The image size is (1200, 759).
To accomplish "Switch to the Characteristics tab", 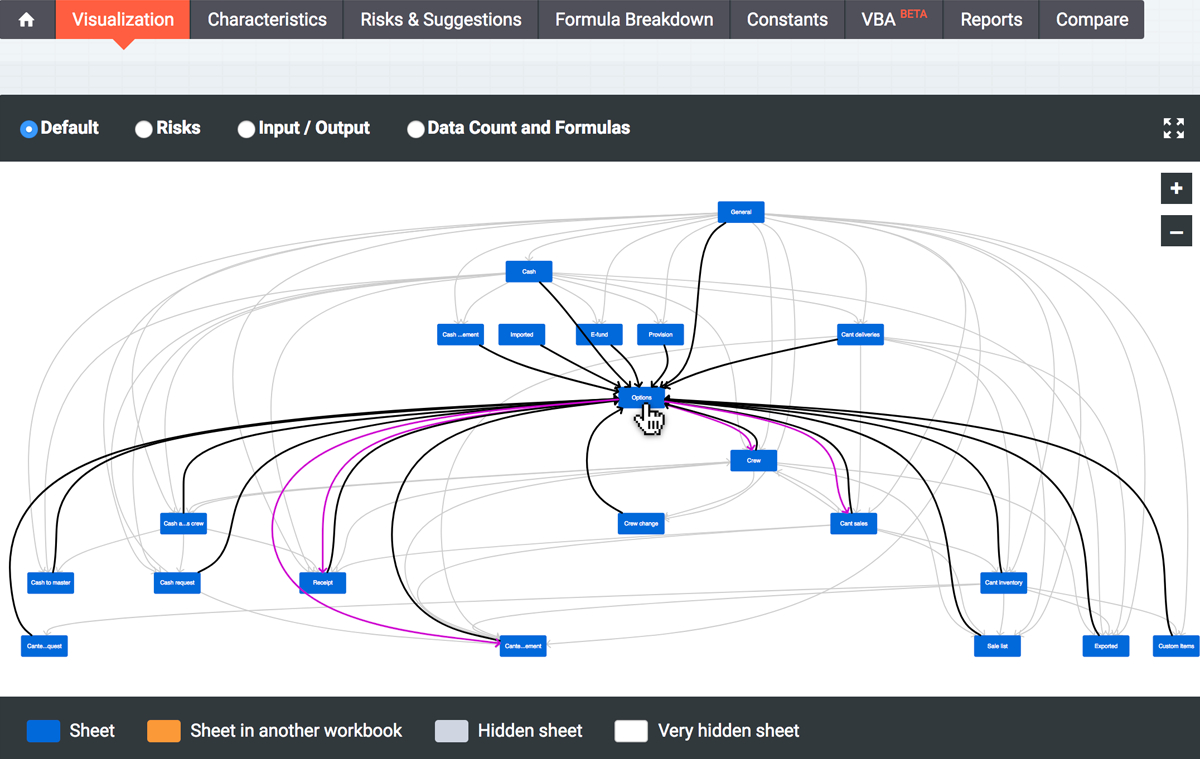I will click(x=267, y=20).
